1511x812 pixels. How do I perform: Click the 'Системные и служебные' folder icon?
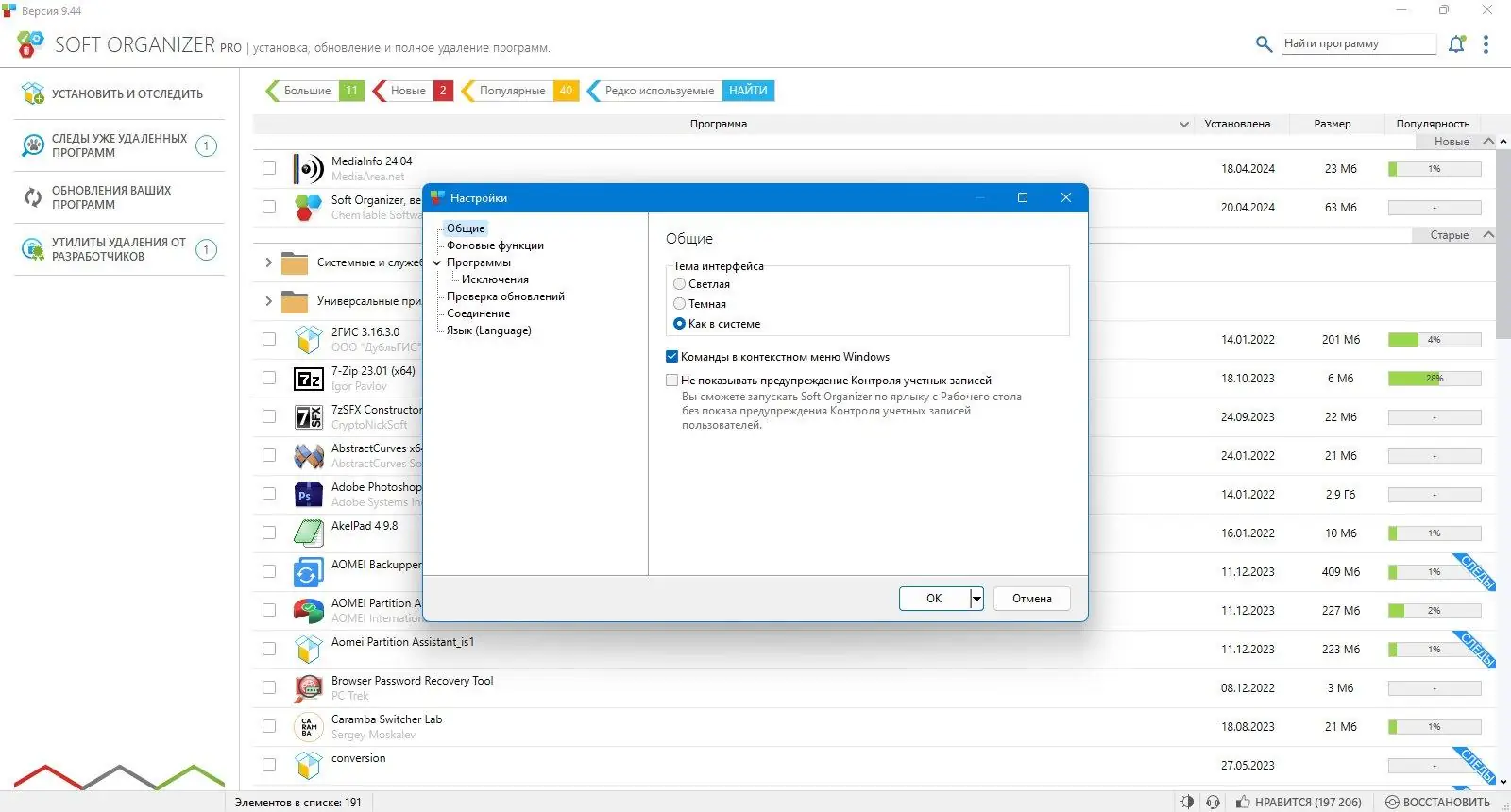pyautogui.click(x=295, y=262)
